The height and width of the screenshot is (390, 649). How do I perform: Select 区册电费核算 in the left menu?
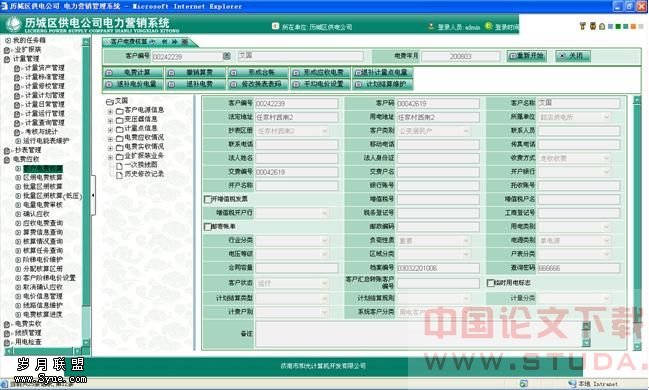42,177
